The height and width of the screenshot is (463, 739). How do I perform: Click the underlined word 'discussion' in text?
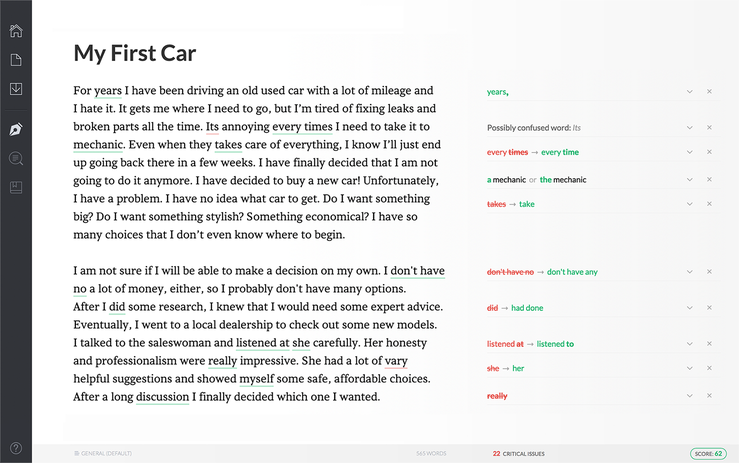tap(162, 397)
